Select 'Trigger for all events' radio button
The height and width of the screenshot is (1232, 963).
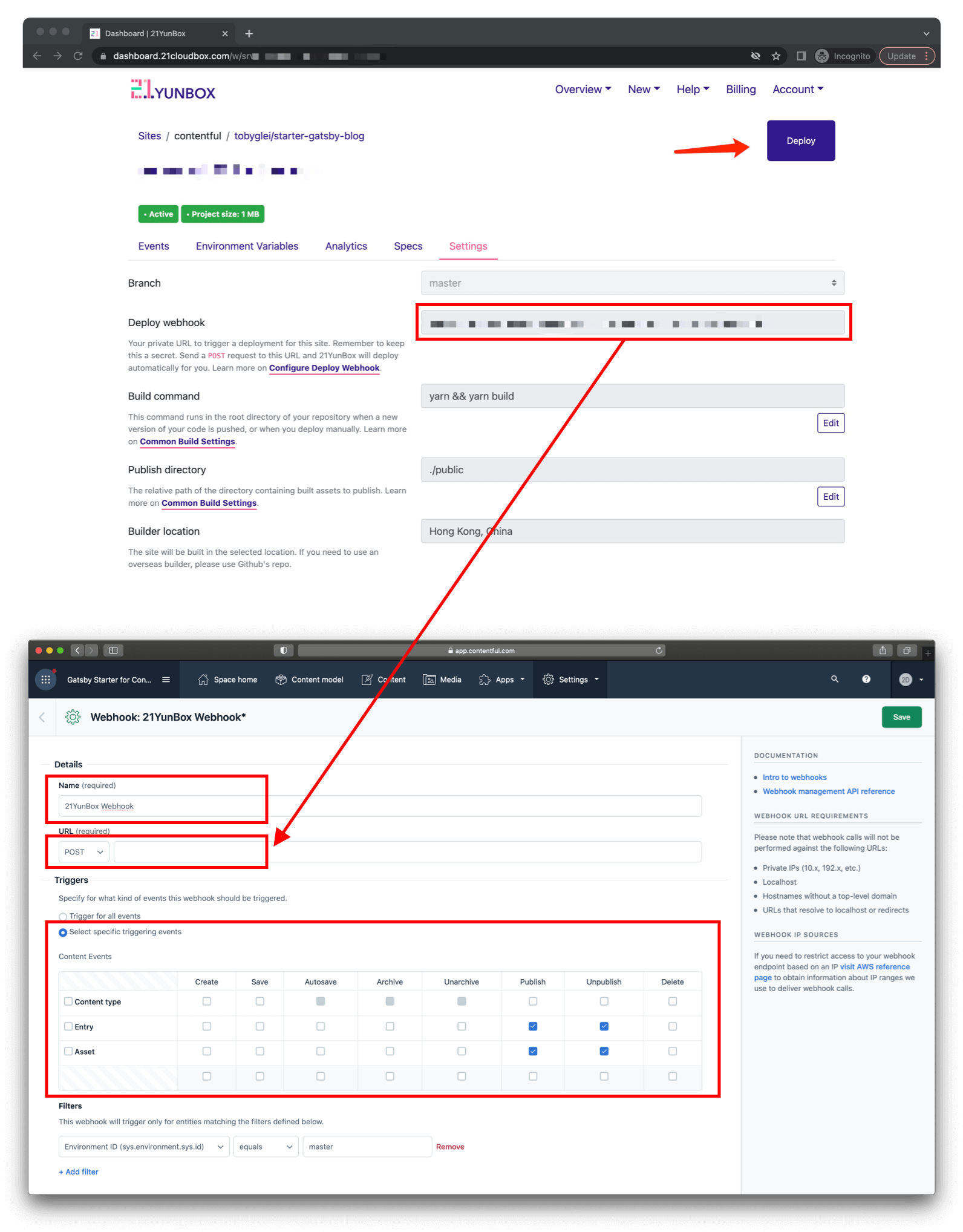63,917
